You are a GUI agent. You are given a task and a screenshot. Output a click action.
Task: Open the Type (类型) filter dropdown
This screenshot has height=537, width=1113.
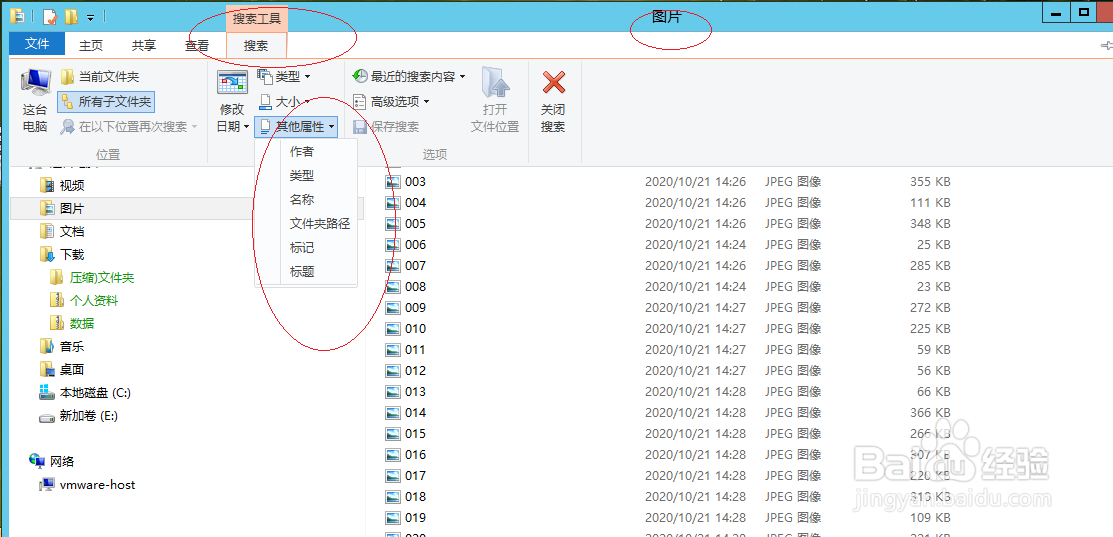(x=284, y=76)
